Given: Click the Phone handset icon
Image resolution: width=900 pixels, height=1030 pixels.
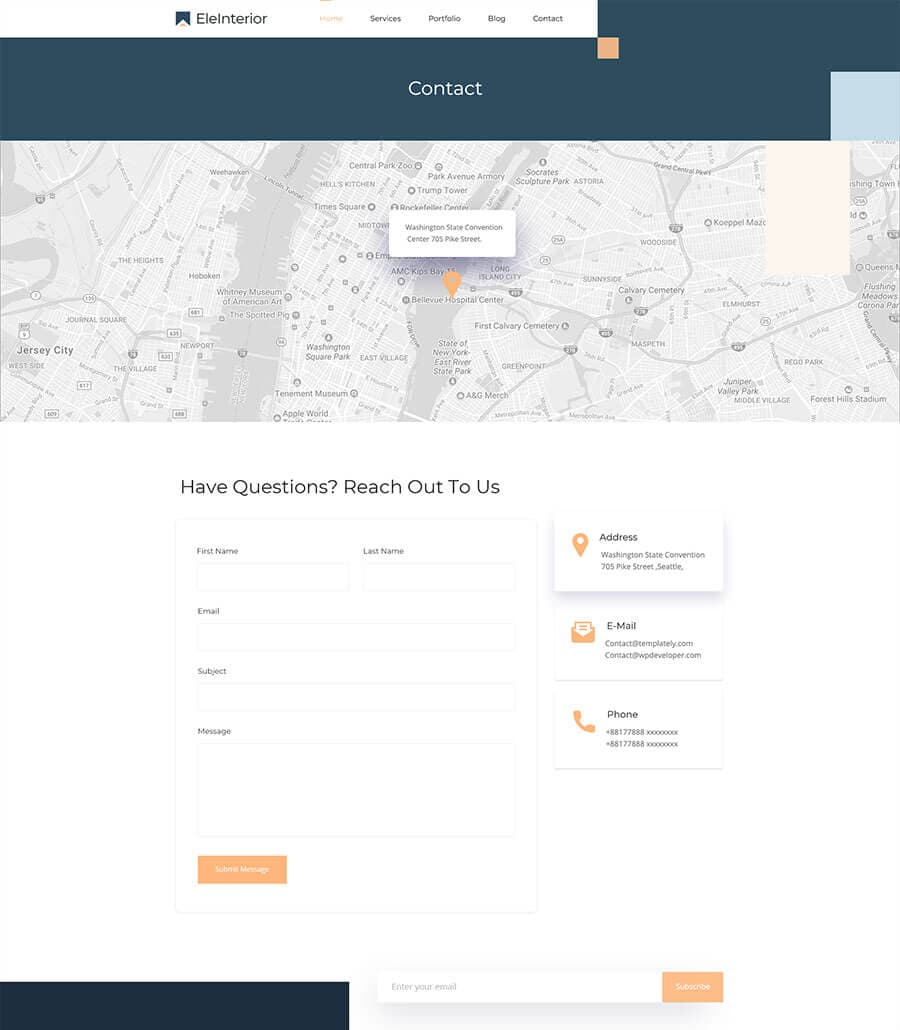Looking at the screenshot, I should click(x=583, y=721).
